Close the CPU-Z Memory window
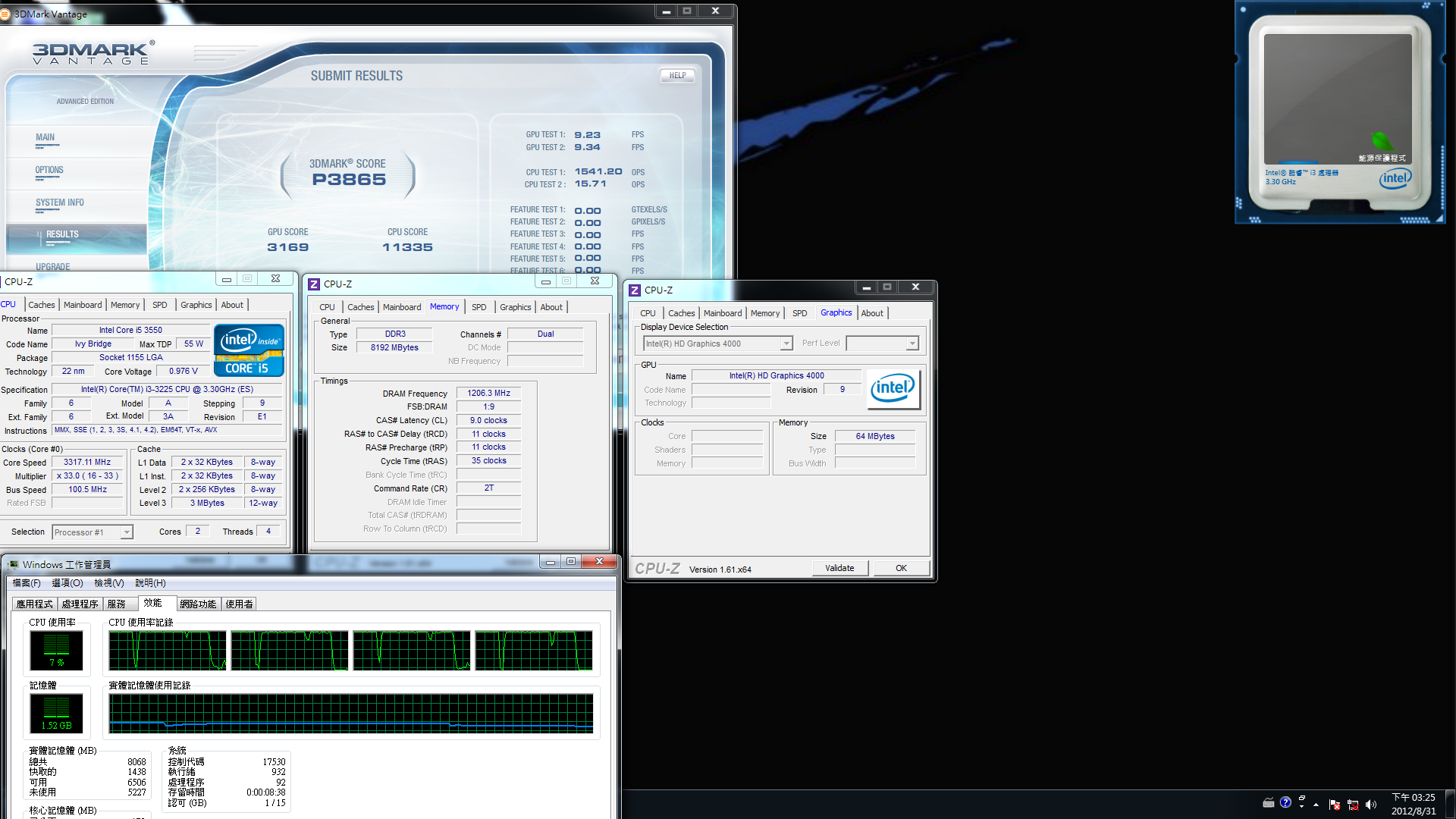1456x819 pixels. point(595,281)
